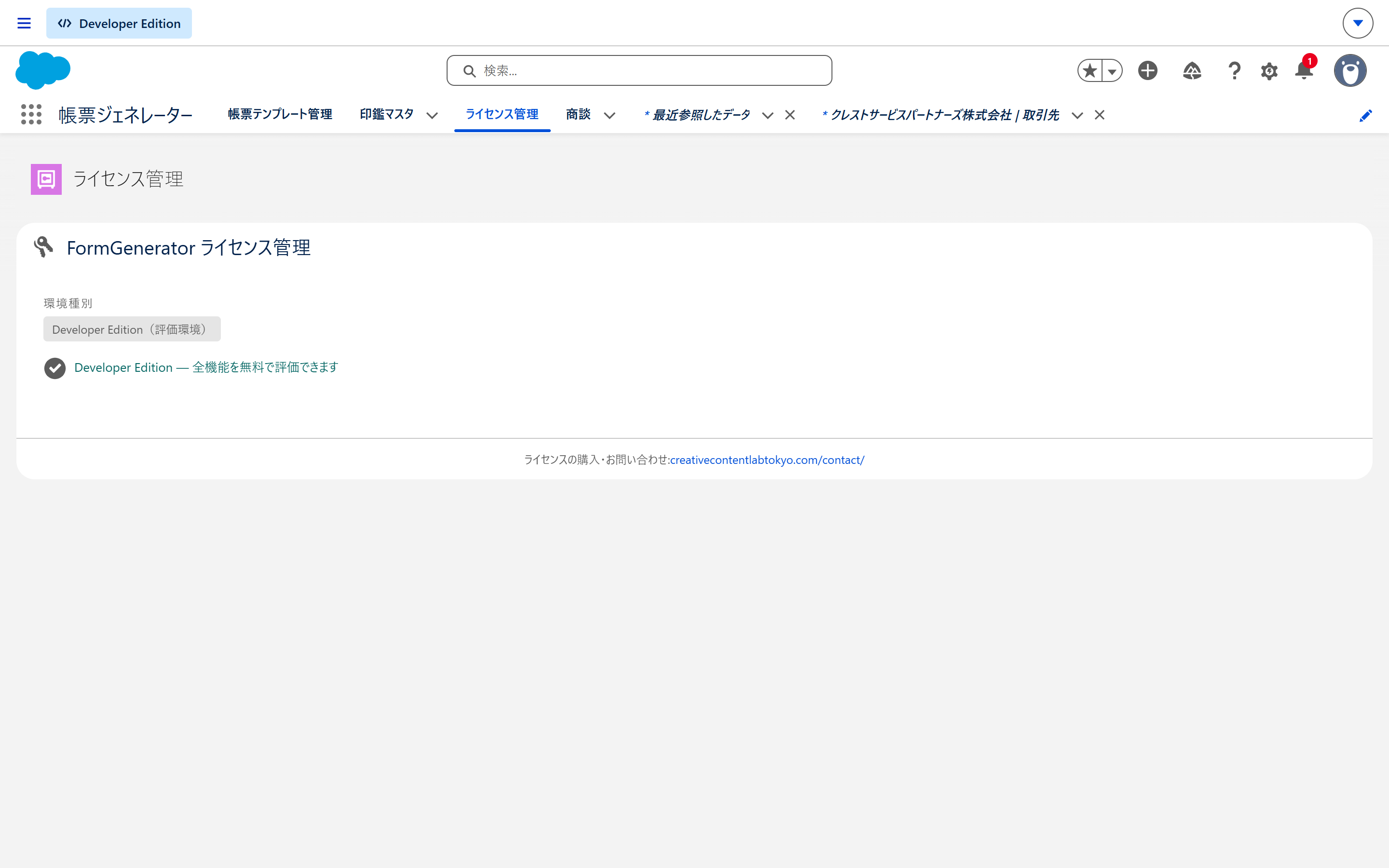Image resolution: width=1389 pixels, height=868 pixels.
Task: Click the purple ライセンス管理 page icon
Action: (46, 179)
